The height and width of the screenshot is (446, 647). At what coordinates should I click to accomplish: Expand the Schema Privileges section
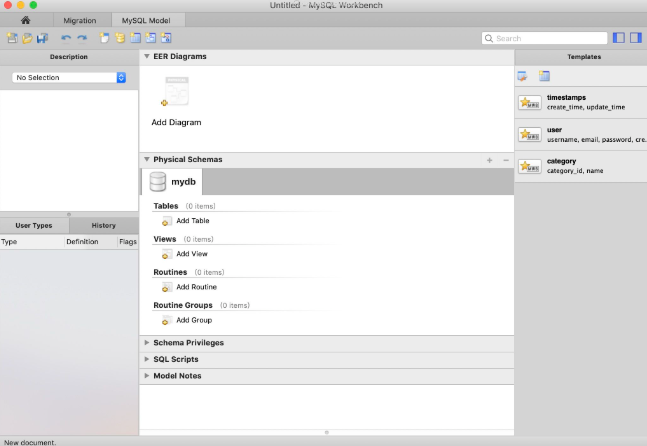[x=146, y=342]
